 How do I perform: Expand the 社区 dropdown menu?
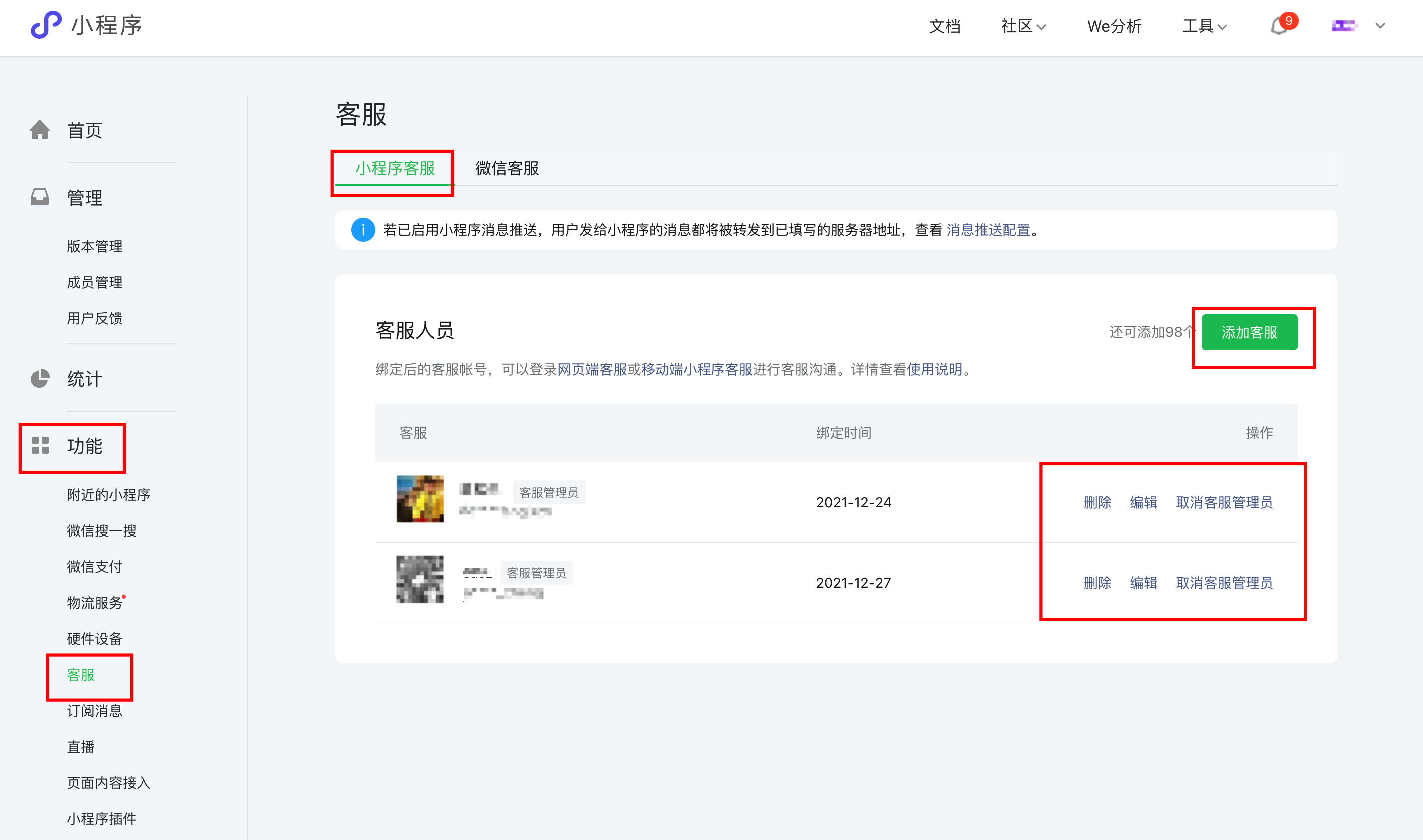coord(1023,26)
